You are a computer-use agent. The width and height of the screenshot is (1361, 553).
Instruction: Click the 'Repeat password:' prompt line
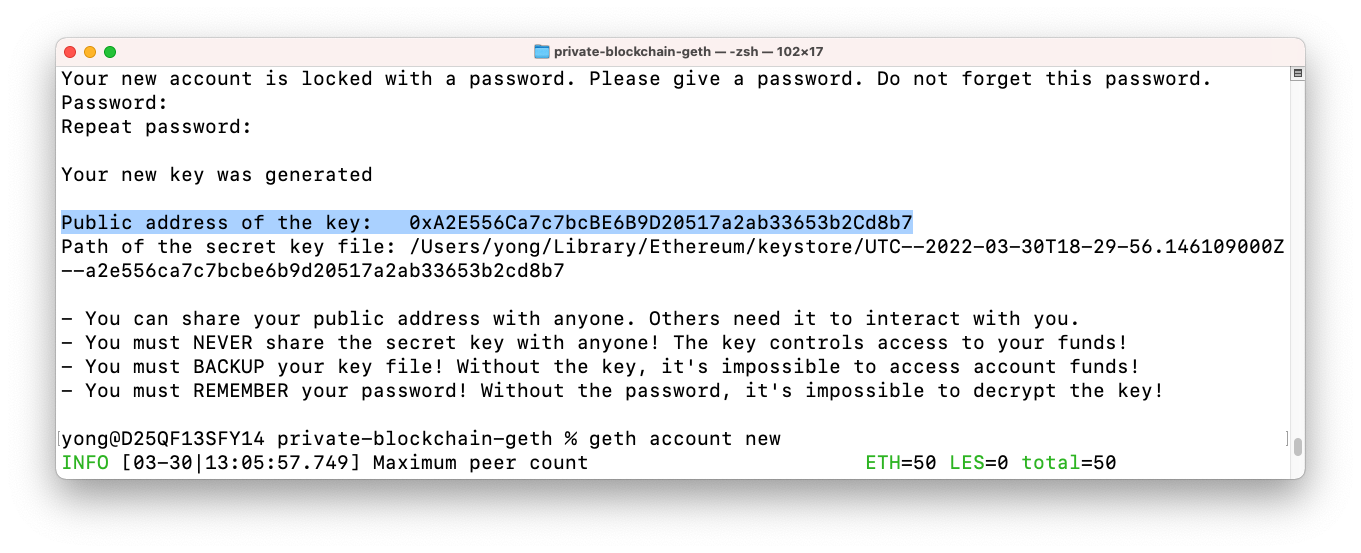click(156, 127)
